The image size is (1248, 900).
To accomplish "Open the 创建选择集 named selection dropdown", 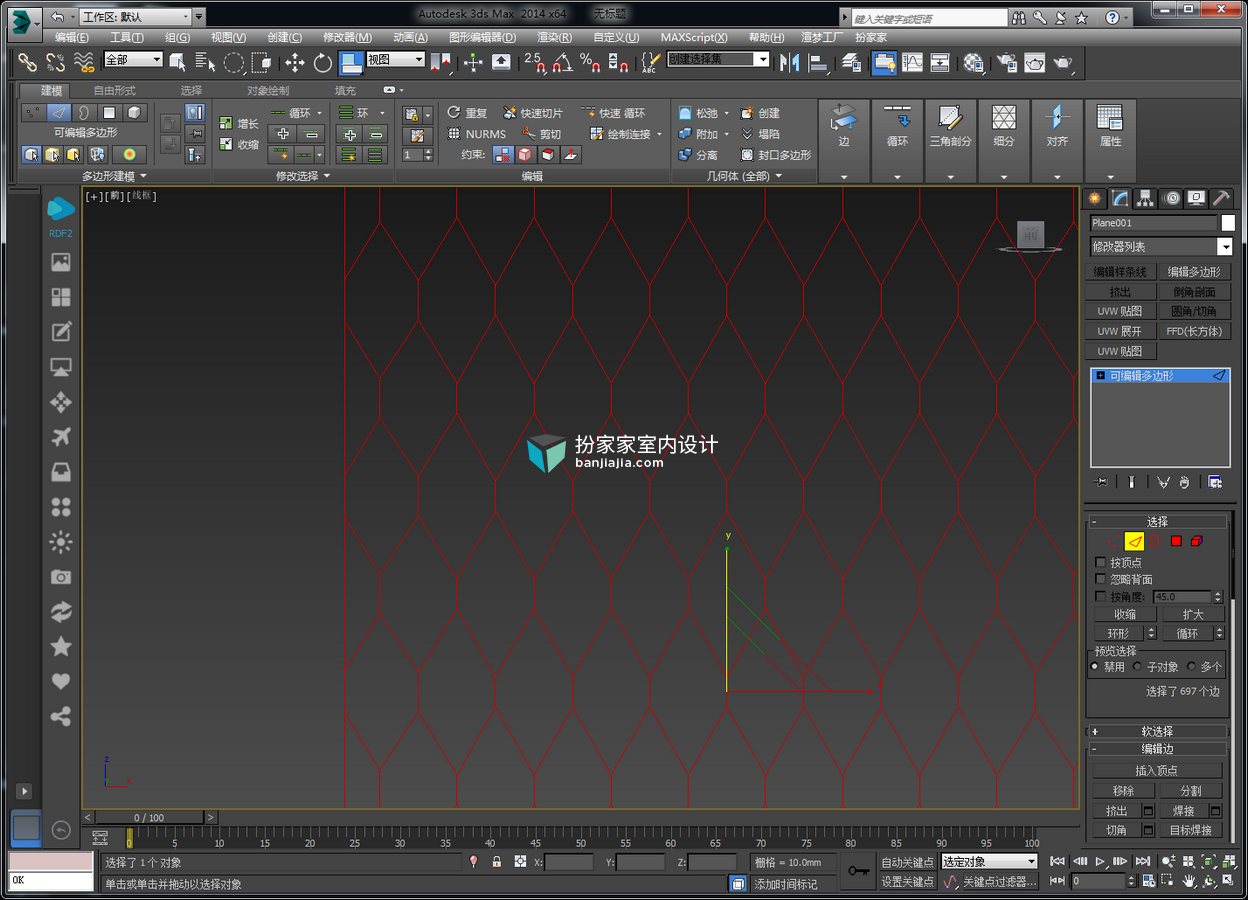I will point(718,60).
